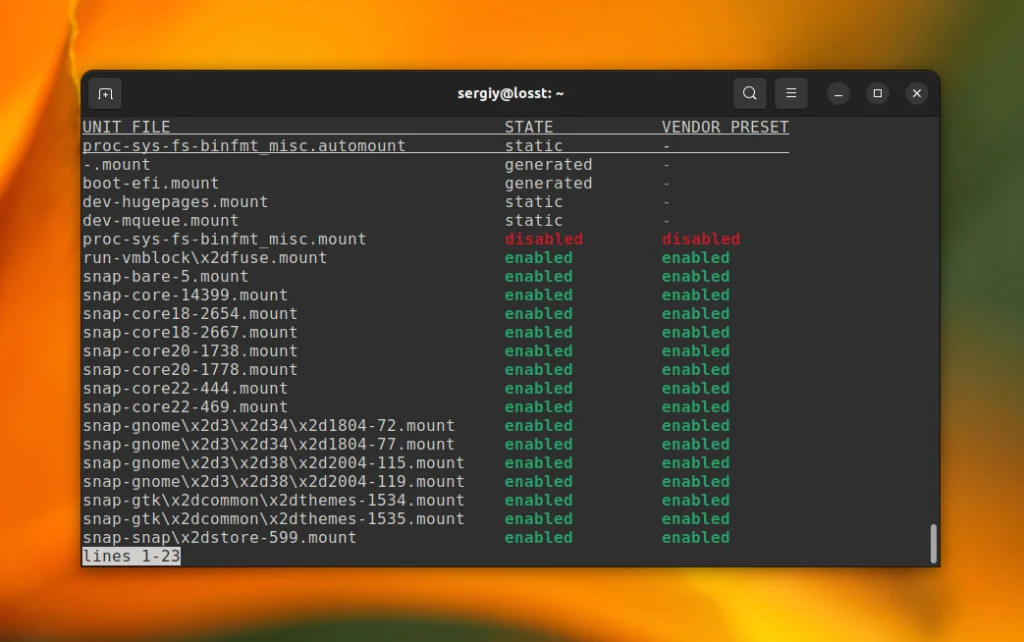The width and height of the screenshot is (1024, 642).
Task: Click snap-bare-5.mount unit name
Action: (x=166, y=276)
